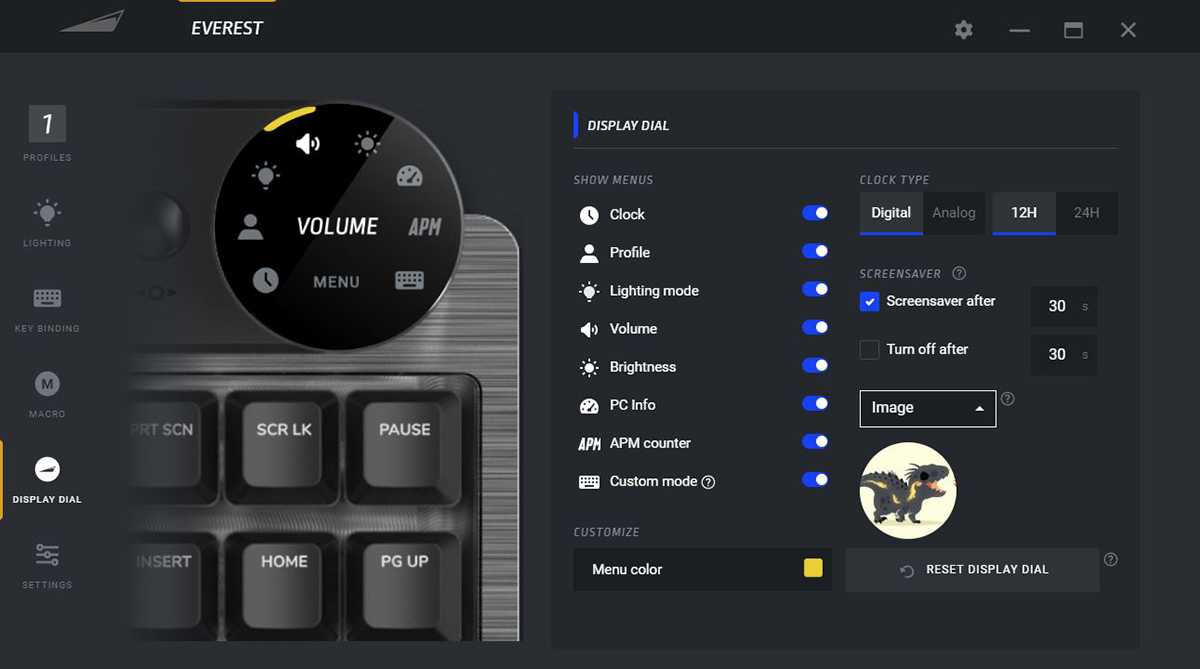Screen dimensions: 1200x669
Task: Select the 24H clock format
Action: (x=1086, y=213)
